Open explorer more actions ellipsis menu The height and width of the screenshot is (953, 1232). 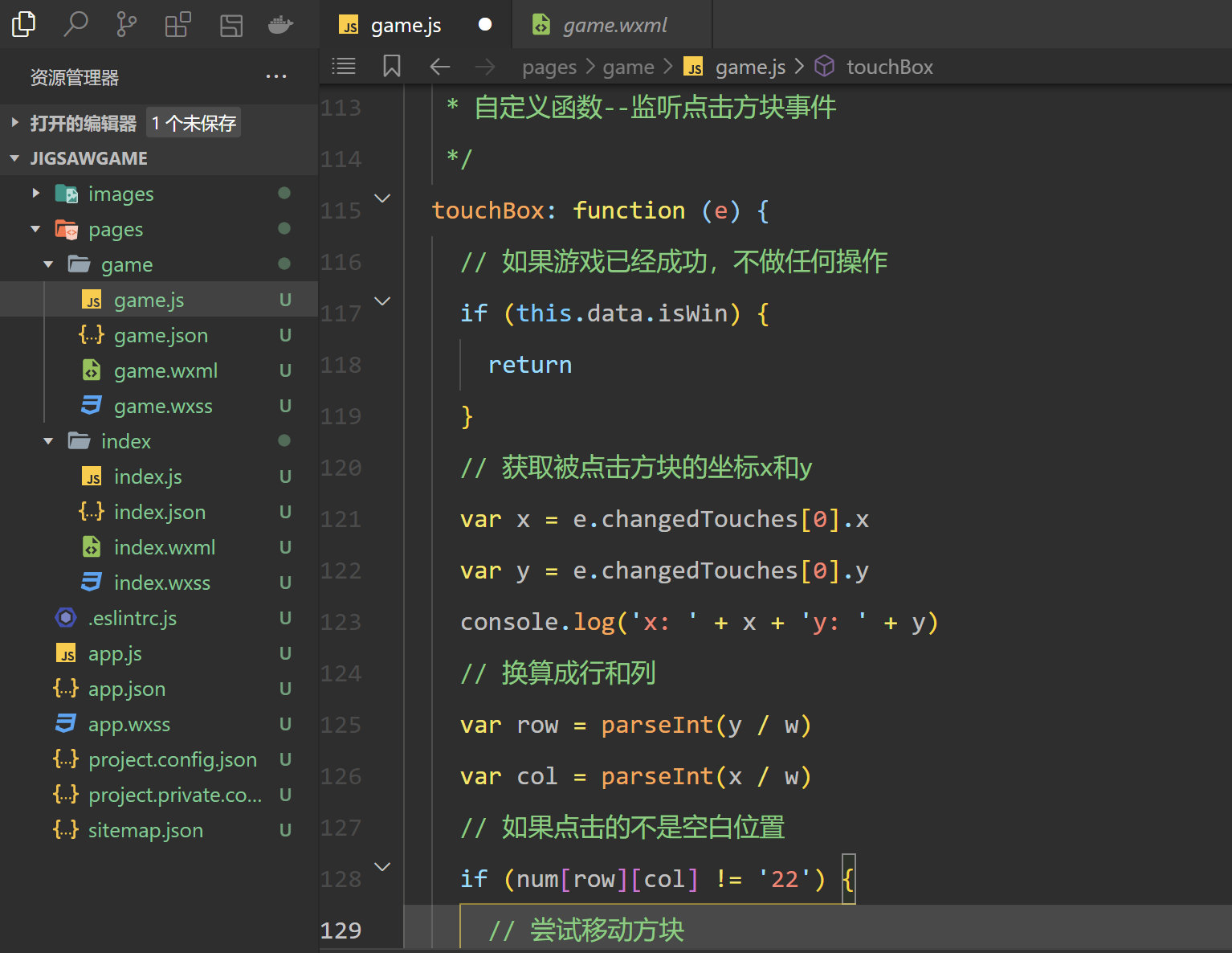point(276,77)
